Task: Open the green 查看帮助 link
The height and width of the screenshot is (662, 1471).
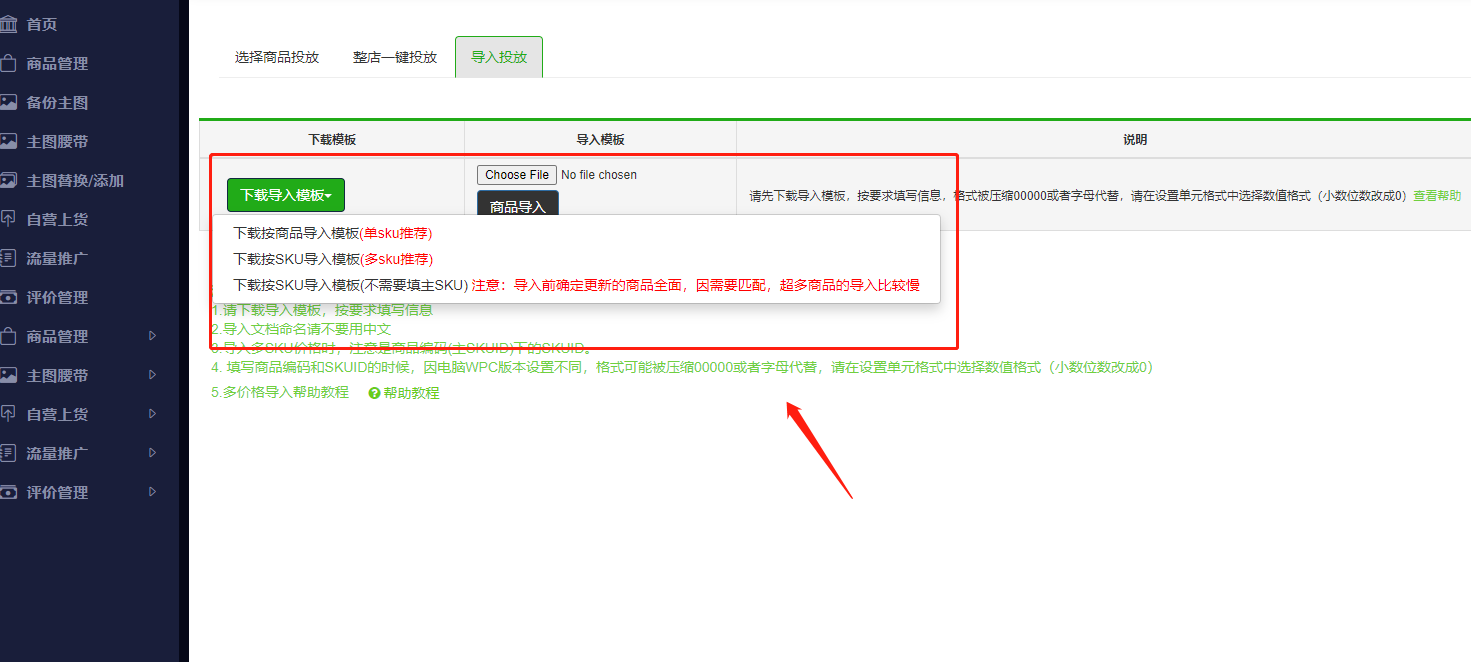Action: coord(1436,196)
